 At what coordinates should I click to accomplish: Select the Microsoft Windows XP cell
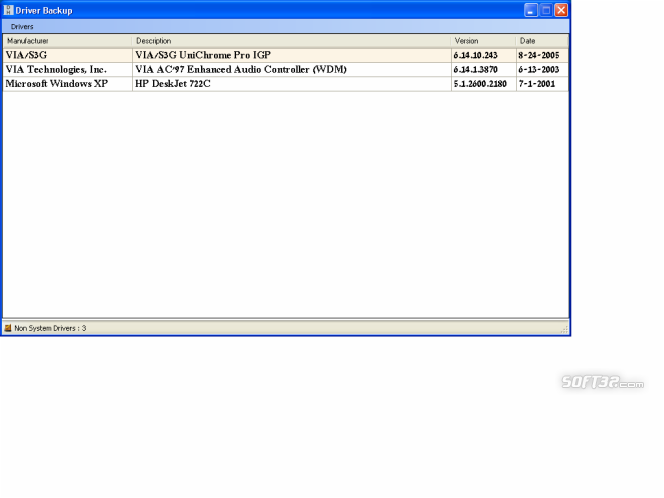click(x=68, y=84)
